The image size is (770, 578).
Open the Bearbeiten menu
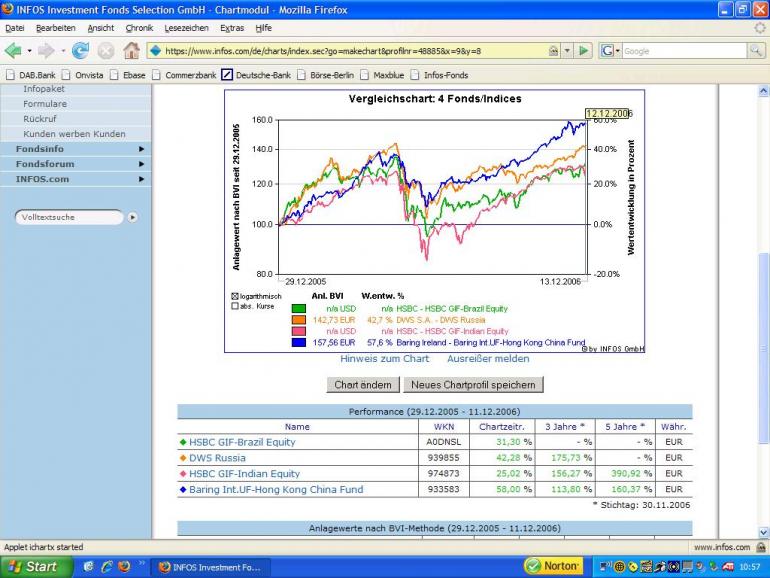tap(55, 28)
